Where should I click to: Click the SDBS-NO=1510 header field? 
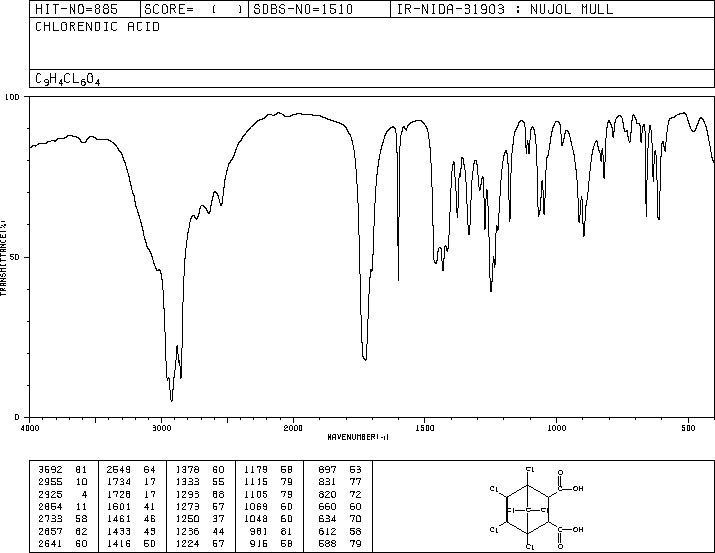click(x=319, y=9)
